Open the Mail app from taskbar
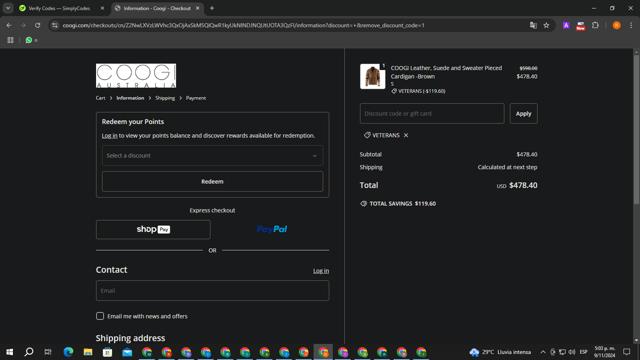This screenshot has width=640, height=360. [x=127, y=352]
